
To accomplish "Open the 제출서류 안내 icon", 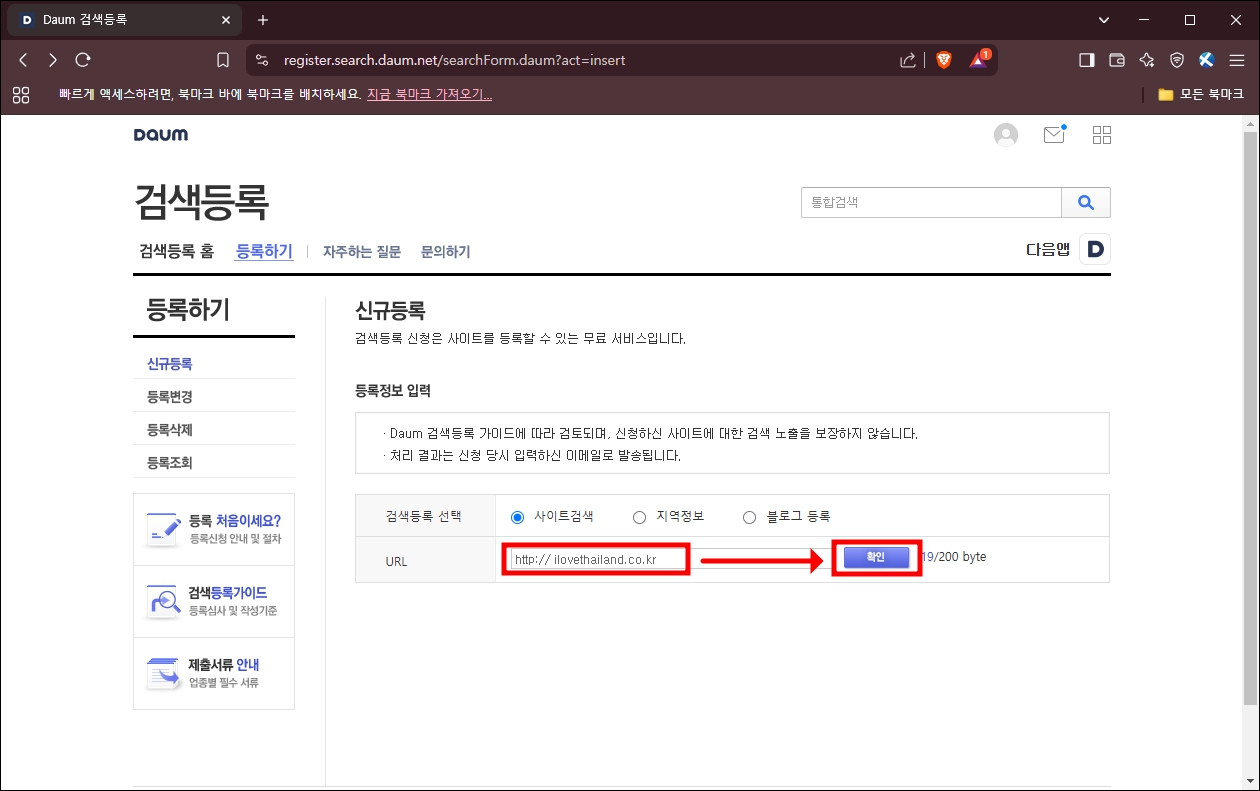I will [162, 672].
